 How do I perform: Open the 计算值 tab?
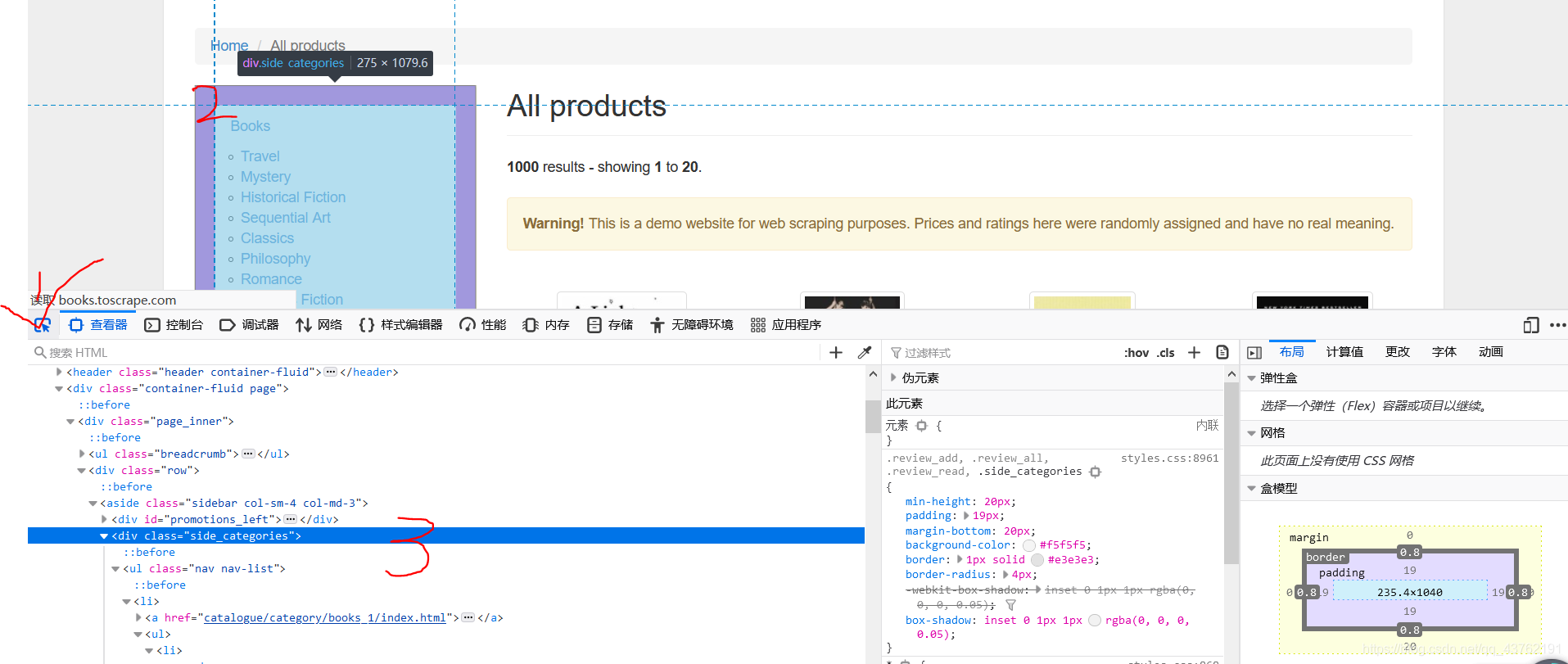tap(1344, 352)
